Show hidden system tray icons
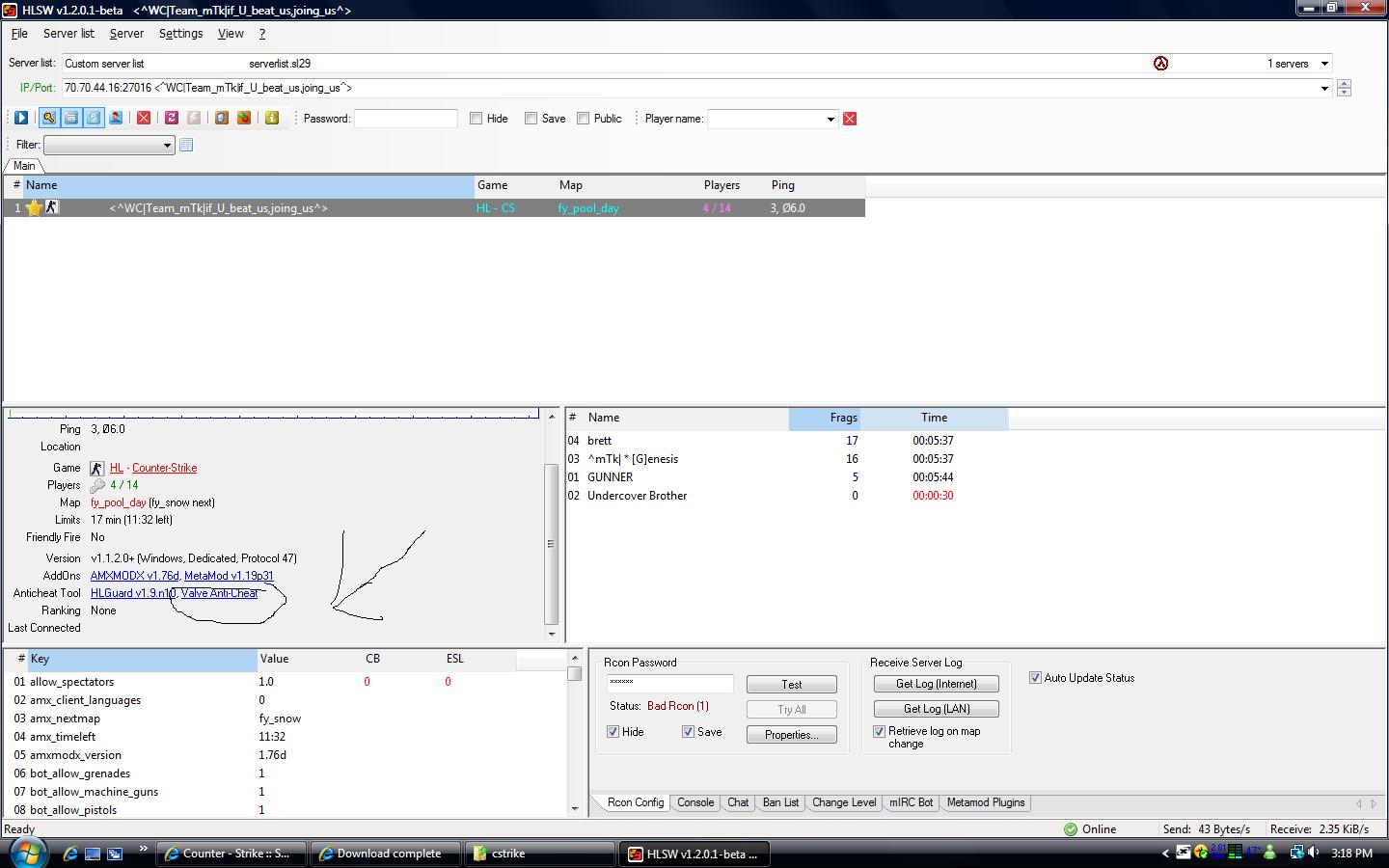The height and width of the screenshot is (868, 1389). [x=1165, y=854]
